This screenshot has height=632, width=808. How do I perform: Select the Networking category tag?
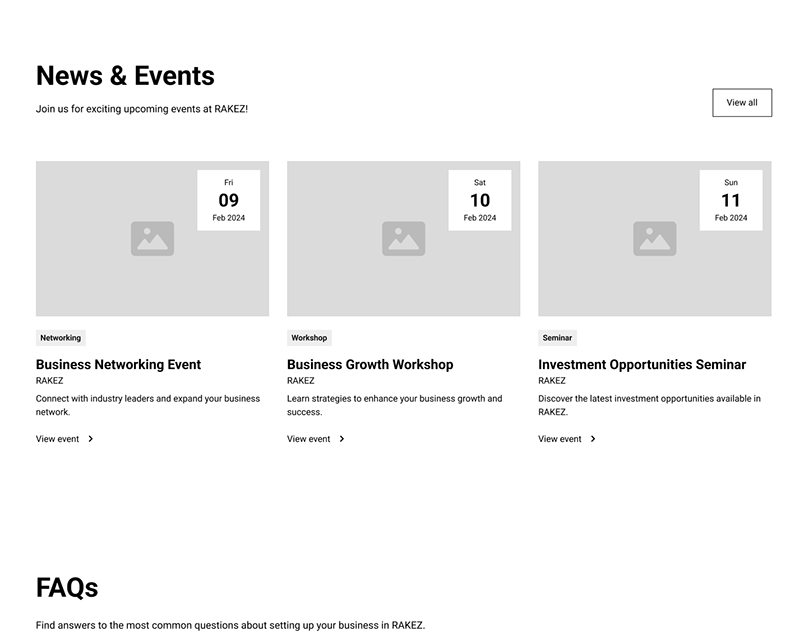click(x=60, y=337)
